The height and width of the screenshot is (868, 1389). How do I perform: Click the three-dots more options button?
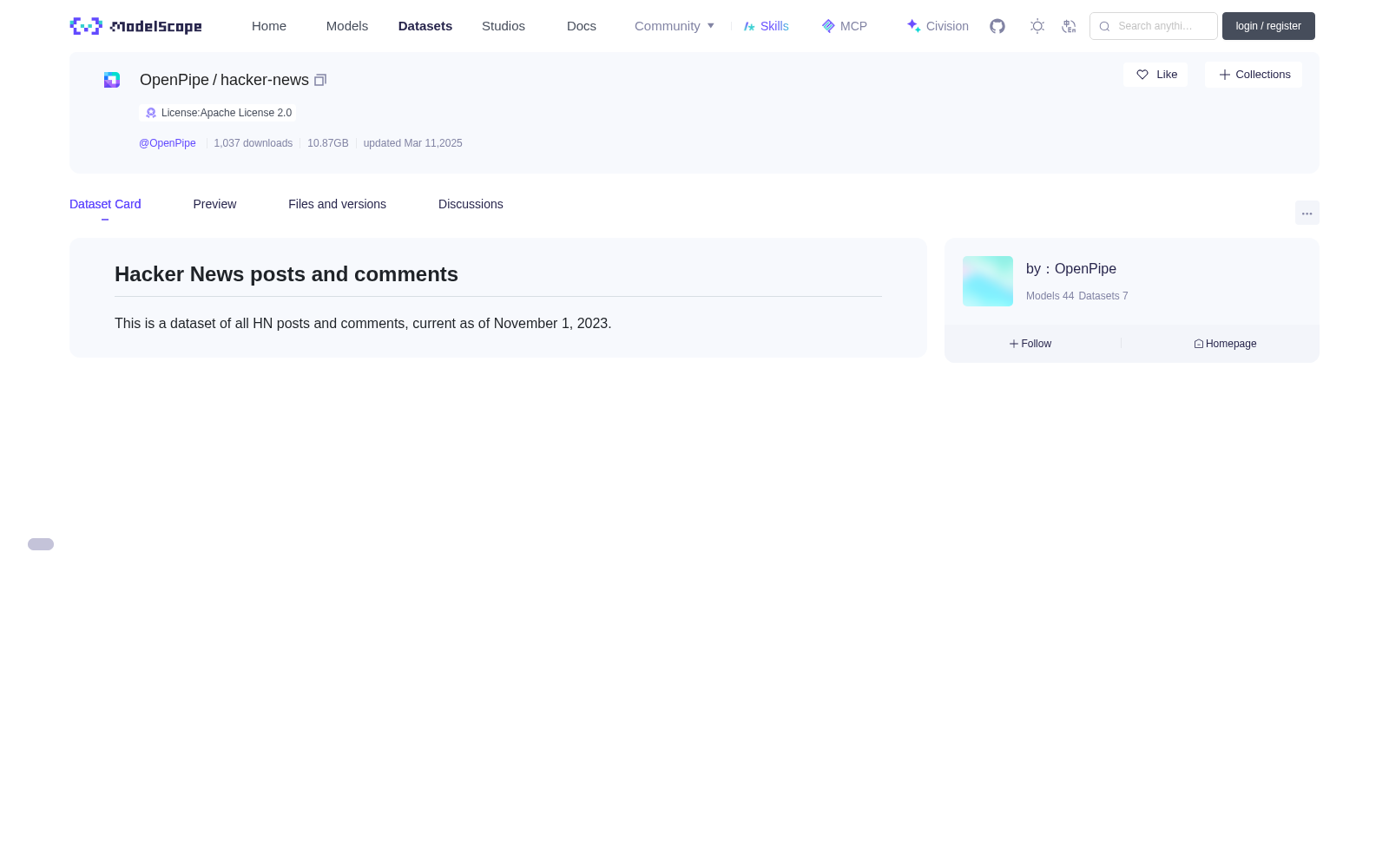click(x=1307, y=213)
